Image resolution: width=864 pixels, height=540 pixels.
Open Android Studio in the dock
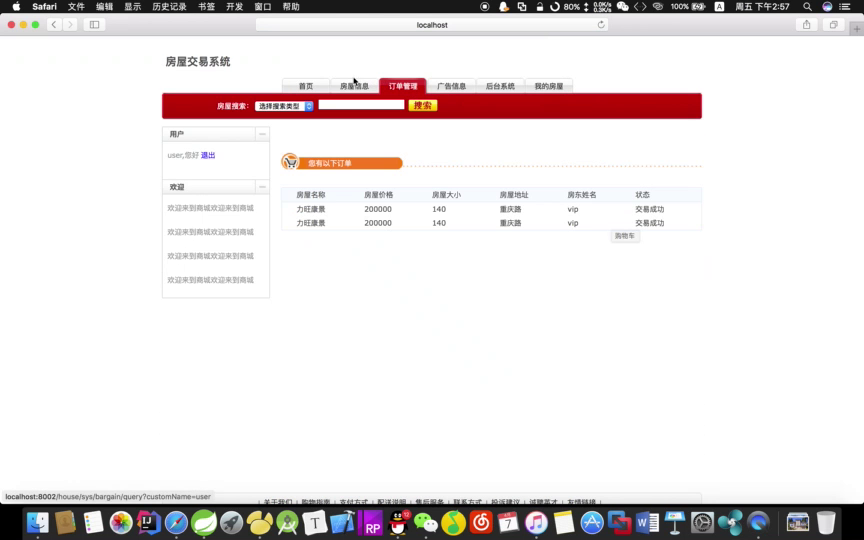(x=287, y=522)
